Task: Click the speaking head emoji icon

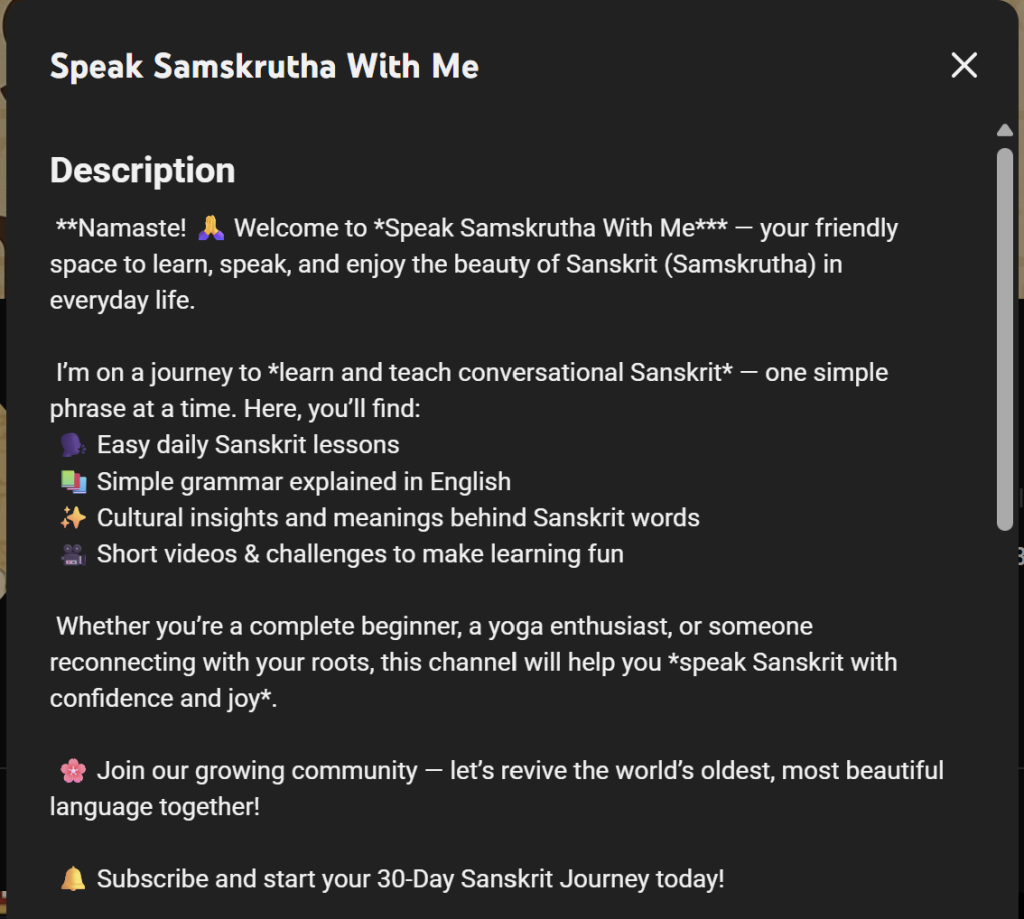Action: 73,445
